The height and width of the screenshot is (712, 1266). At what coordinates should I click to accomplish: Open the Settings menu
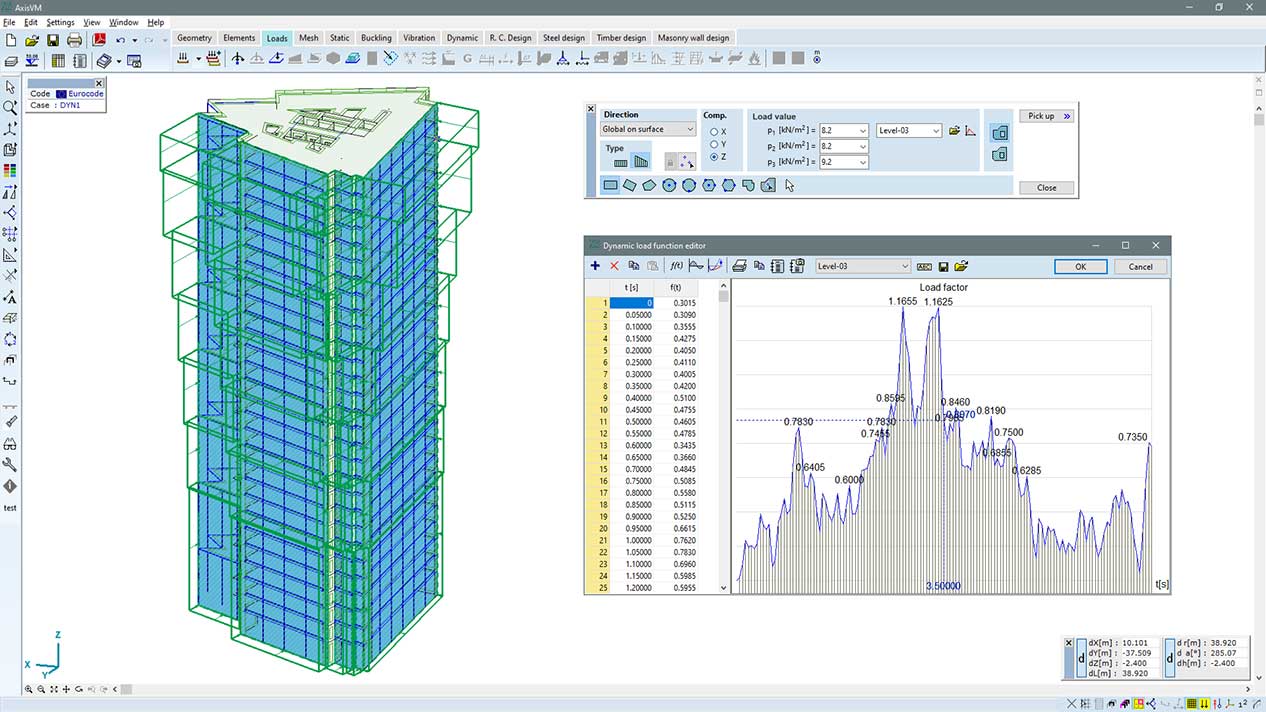[x=60, y=22]
